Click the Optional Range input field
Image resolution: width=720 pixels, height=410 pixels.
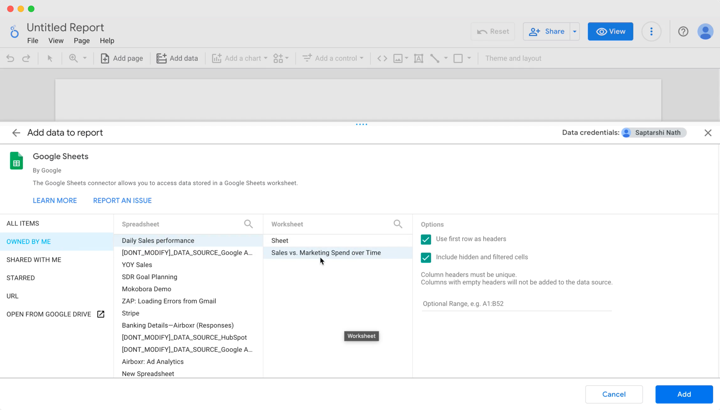(x=517, y=304)
